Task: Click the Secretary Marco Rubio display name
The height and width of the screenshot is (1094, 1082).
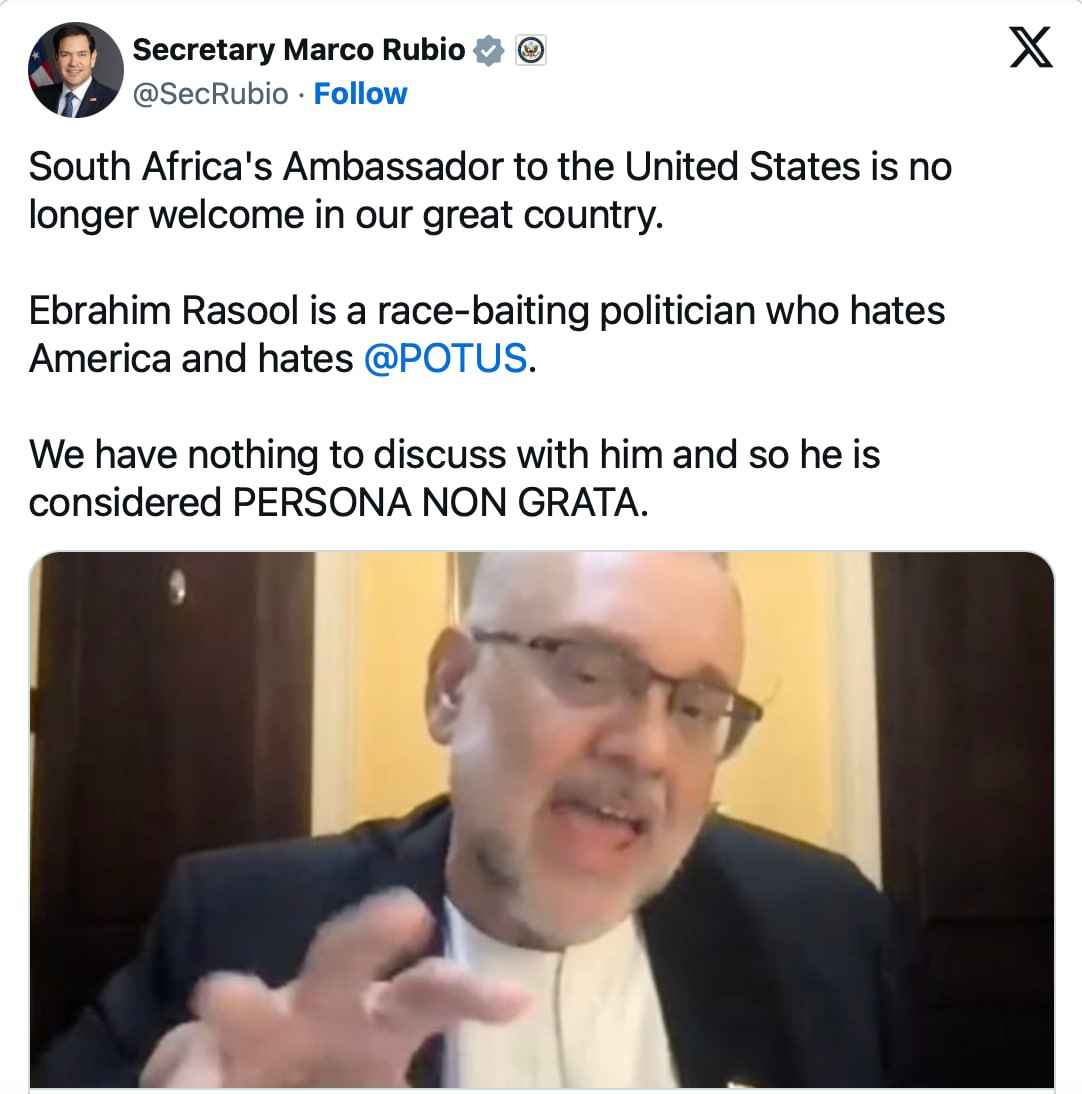Action: [x=299, y=50]
